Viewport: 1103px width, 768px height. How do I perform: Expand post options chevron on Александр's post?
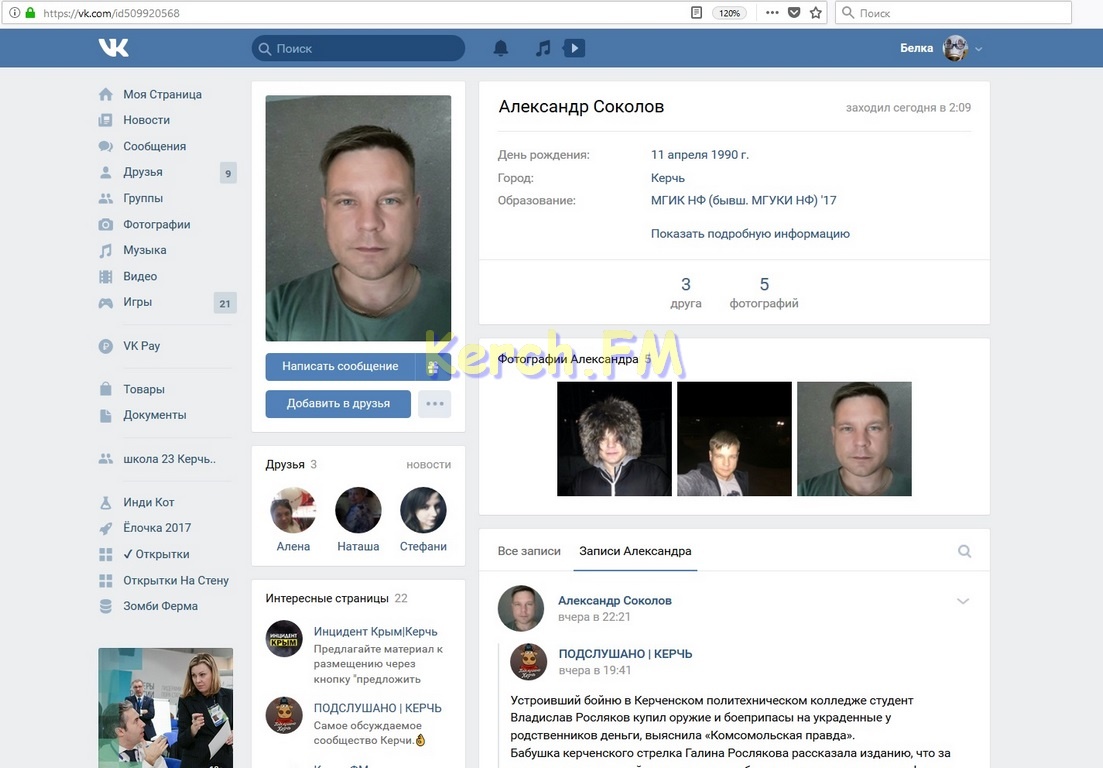(963, 601)
